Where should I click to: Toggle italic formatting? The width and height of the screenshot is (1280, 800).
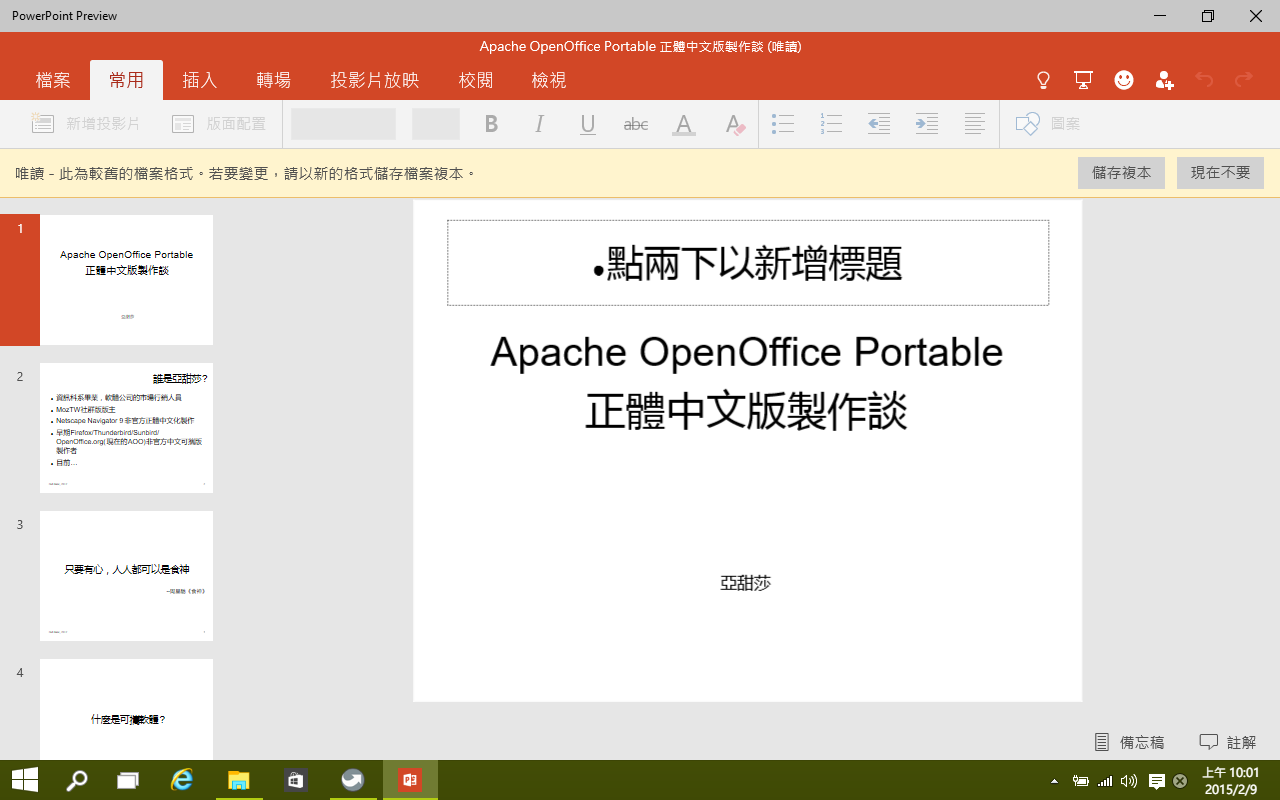[x=540, y=124]
